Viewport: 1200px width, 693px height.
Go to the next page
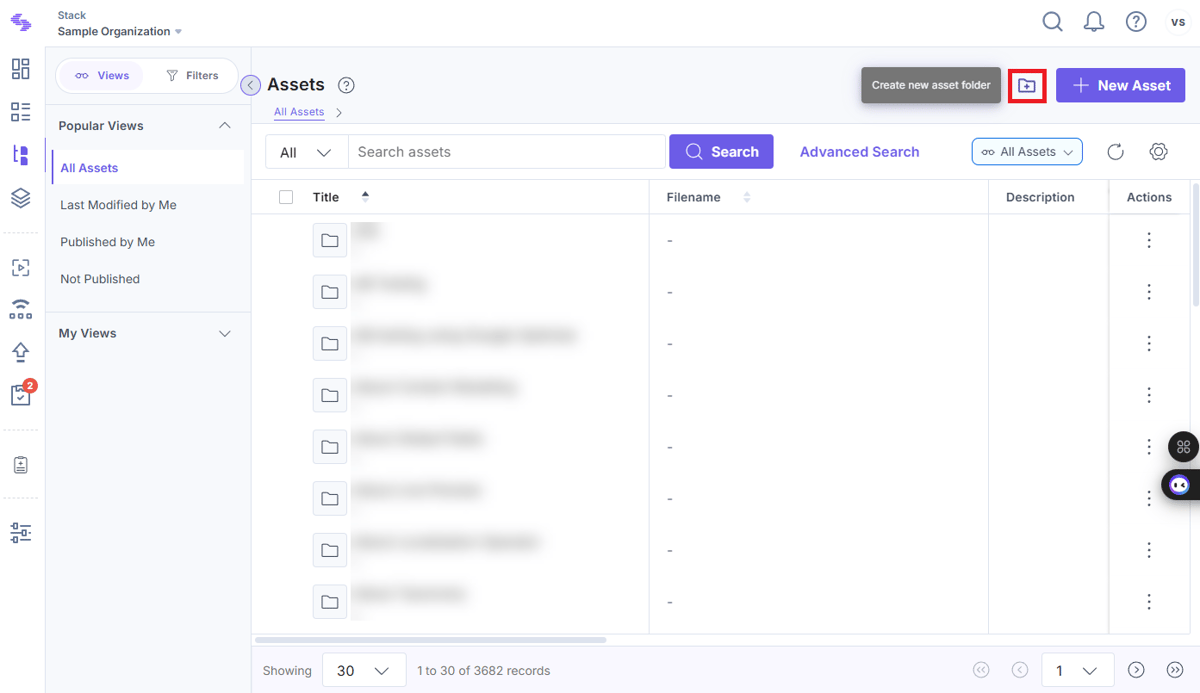click(1136, 670)
